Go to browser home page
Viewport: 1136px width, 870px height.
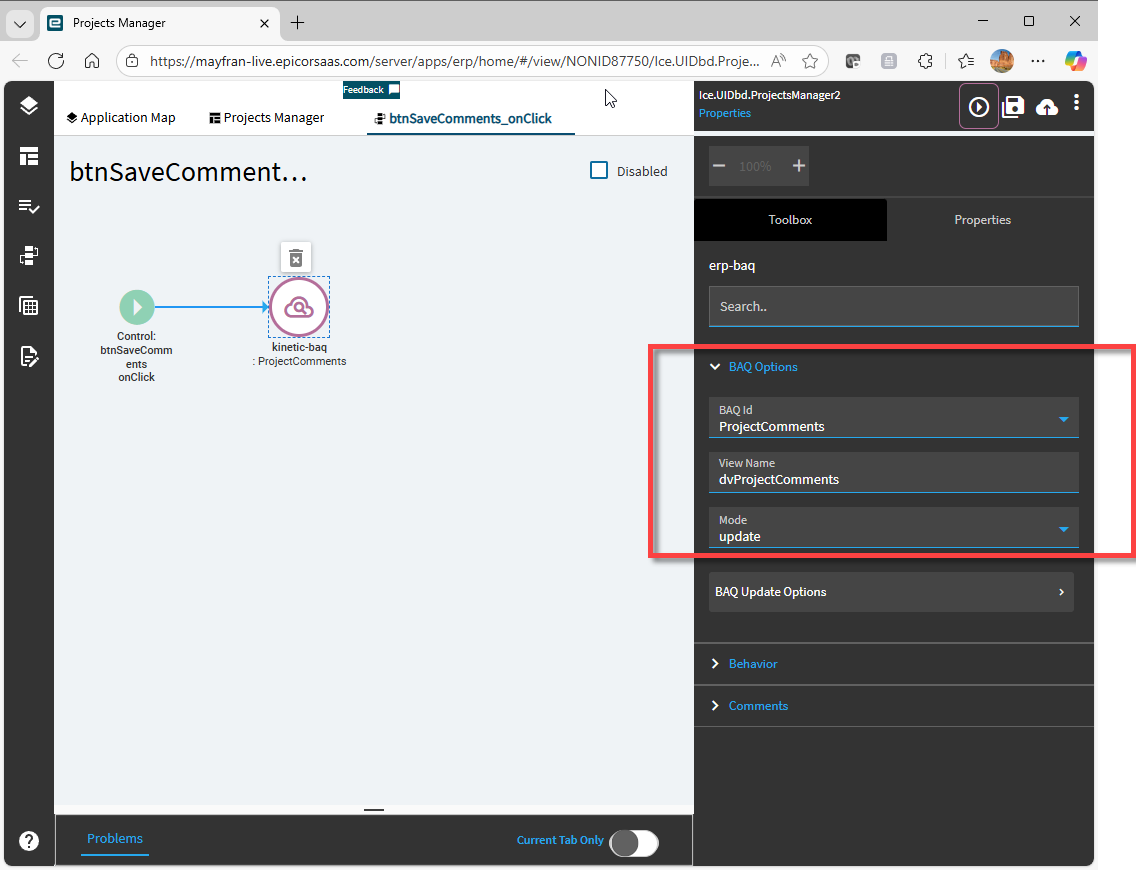(x=92, y=61)
